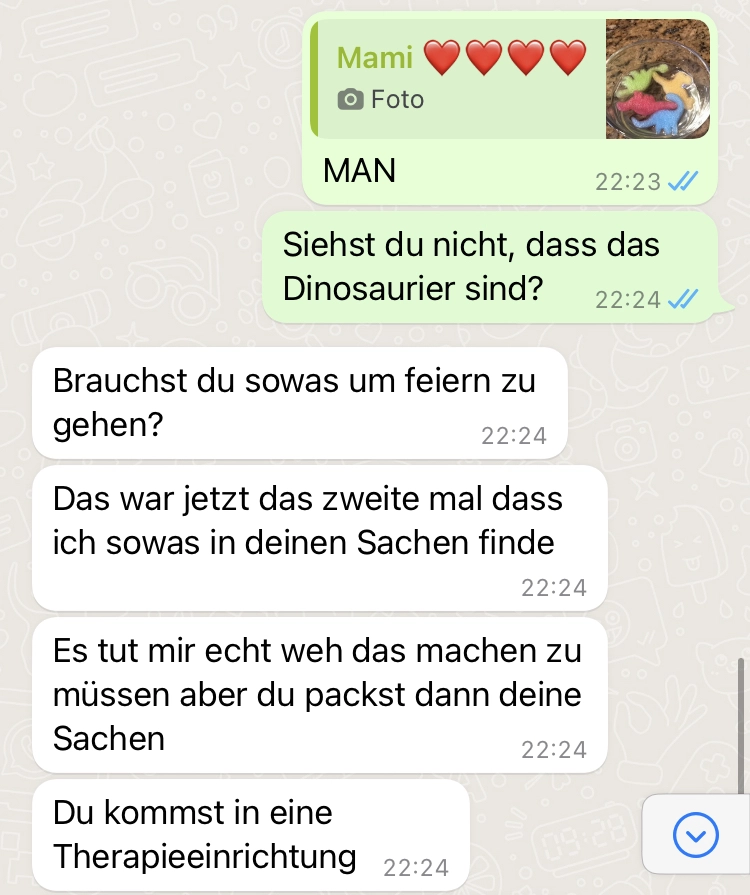Tap the 'Foto' label in quoted reply
750x895 pixels.
point(397,99)
